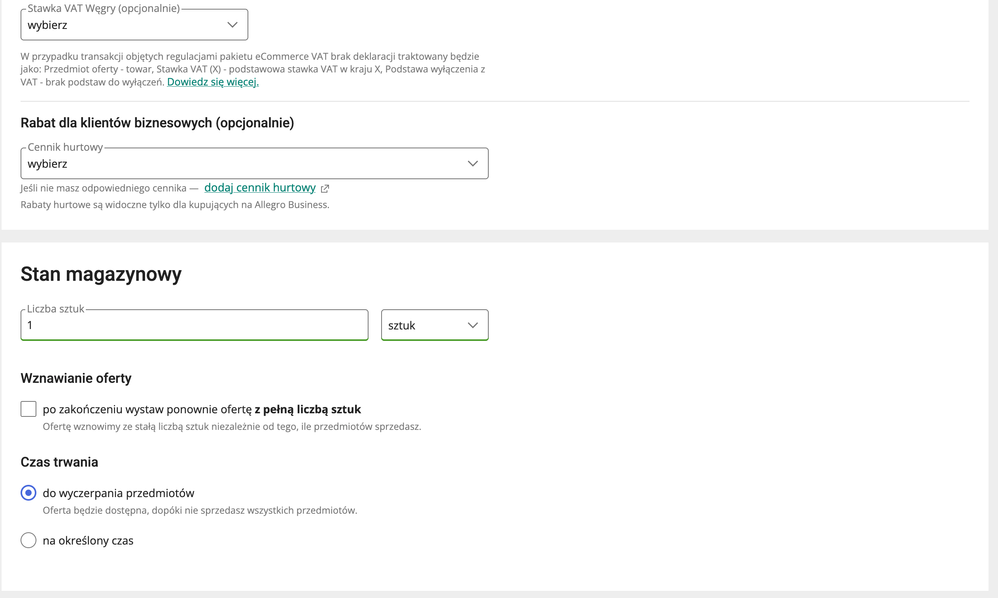Click "wybierz" text in the VAT Węgry field
This screenshot has height=598, width=998.
[48, 25]
